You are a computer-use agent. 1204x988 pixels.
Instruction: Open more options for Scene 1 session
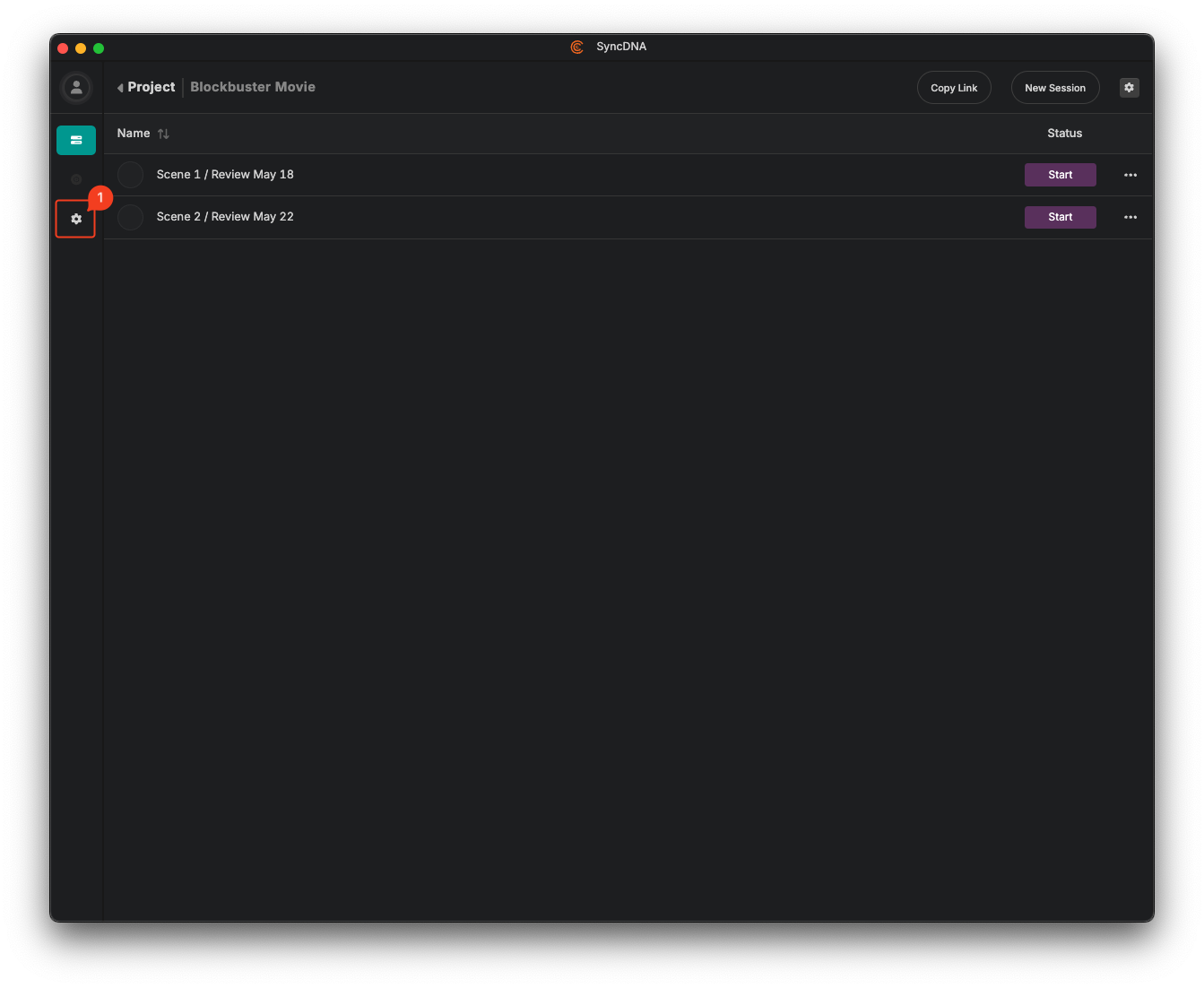(1130, 175)
